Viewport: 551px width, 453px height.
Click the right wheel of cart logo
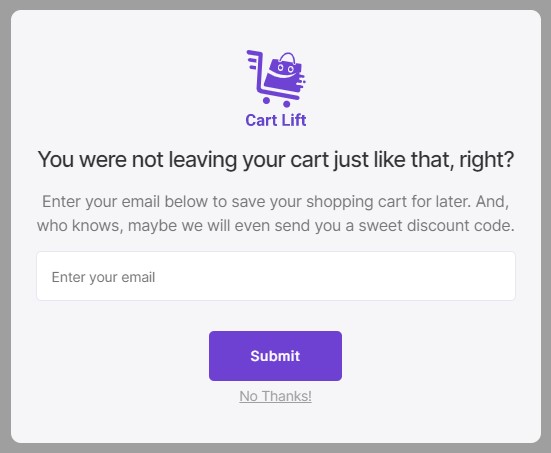(x=287, y=104)
